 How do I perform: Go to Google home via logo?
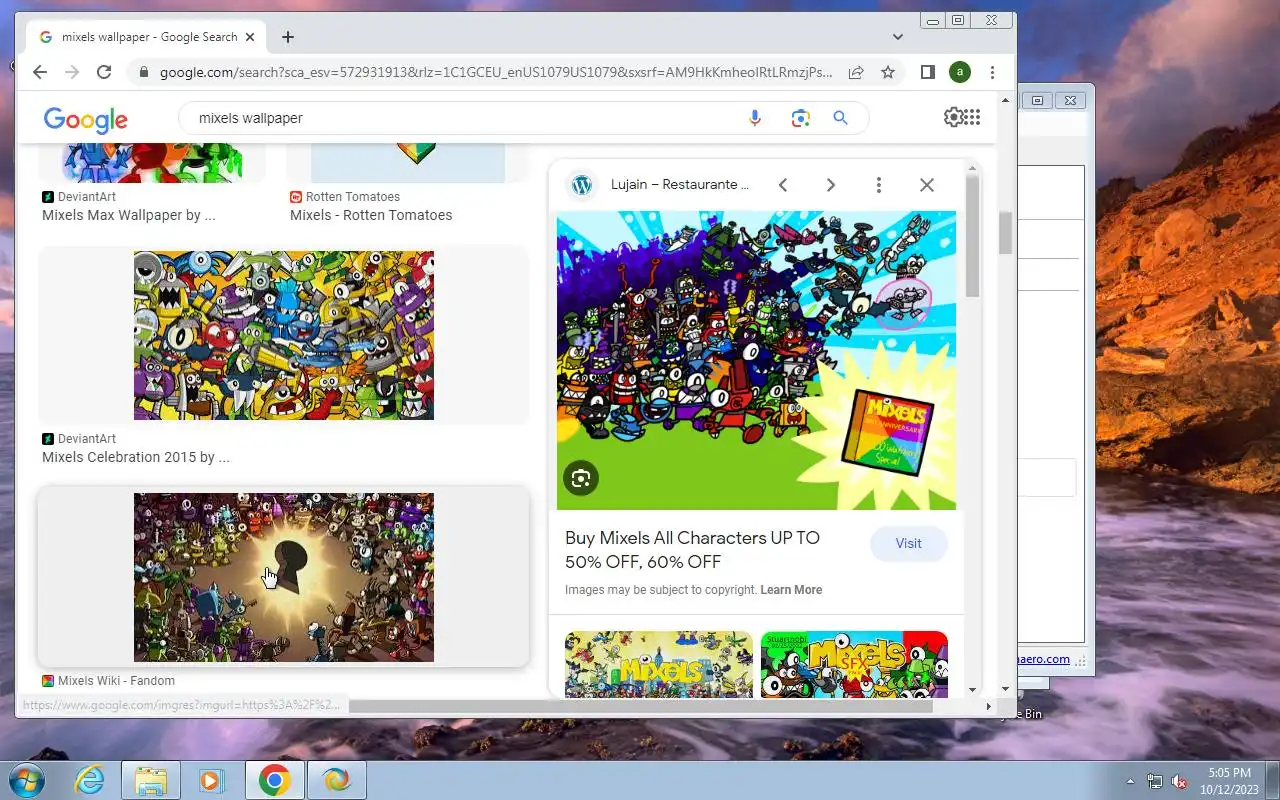click(85, 119)
